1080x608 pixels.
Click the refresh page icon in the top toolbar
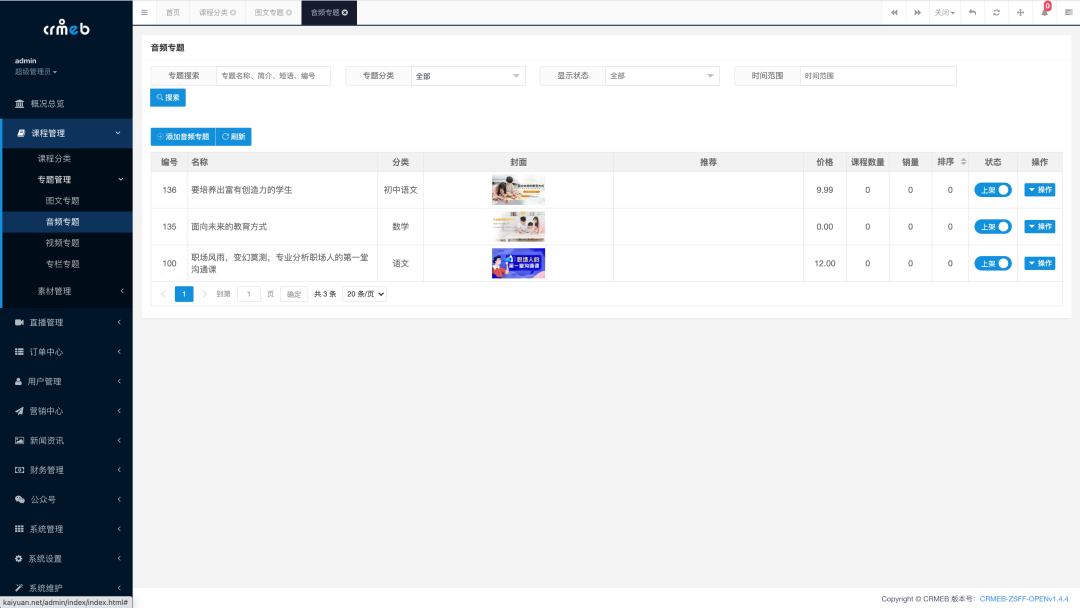pos(996,12)
